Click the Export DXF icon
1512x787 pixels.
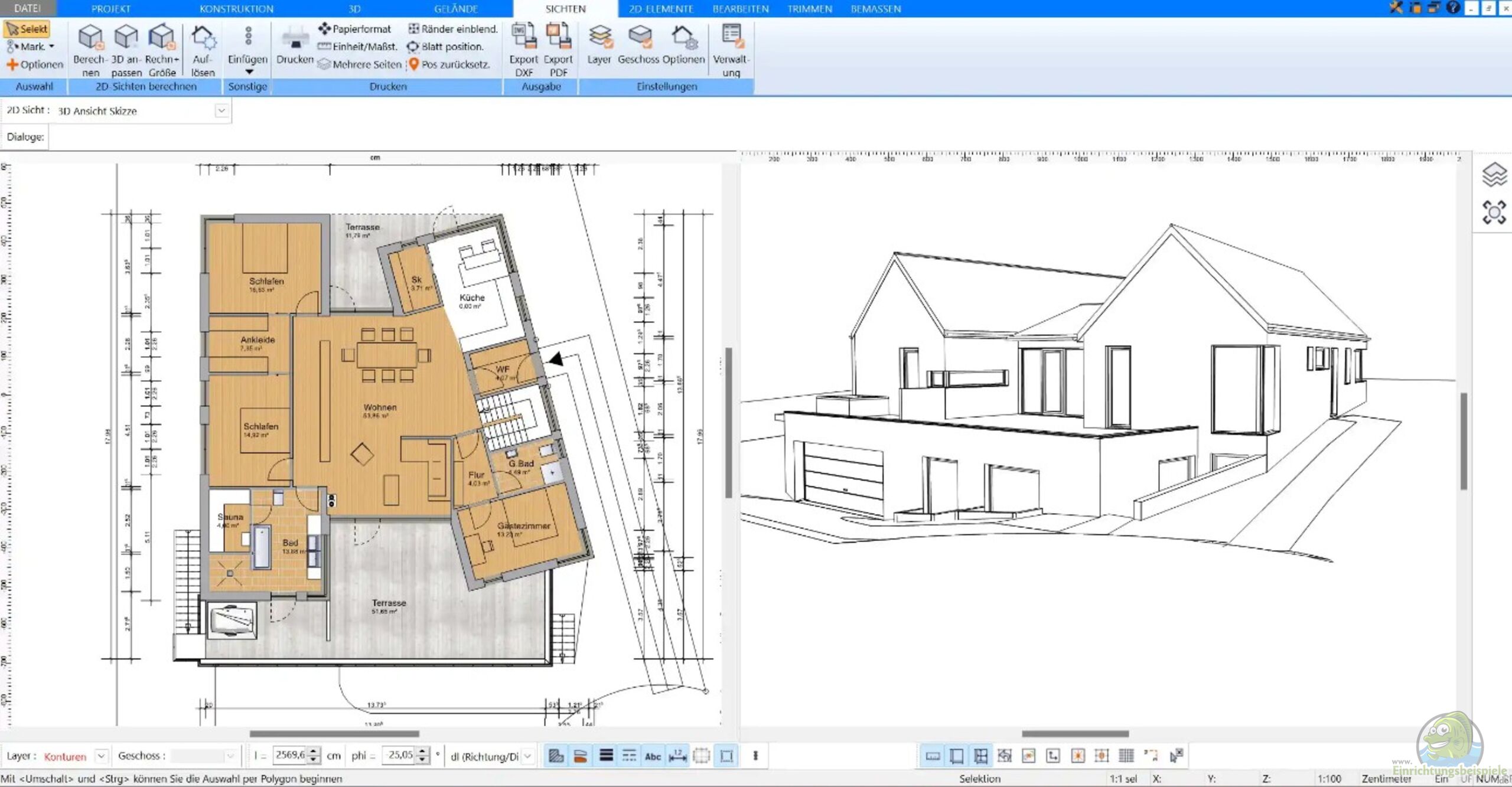[x=524, y=37]
